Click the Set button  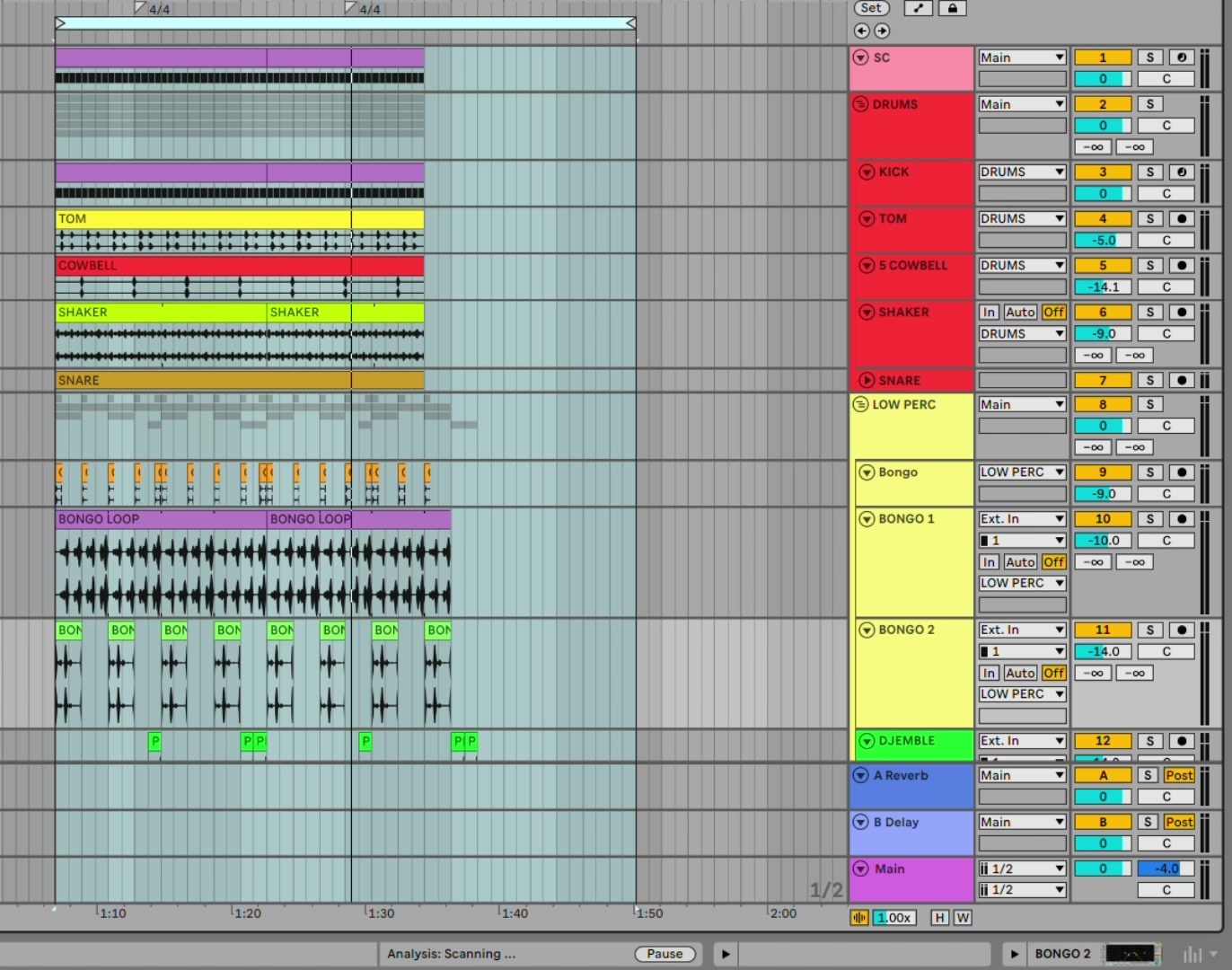point(871,8)
